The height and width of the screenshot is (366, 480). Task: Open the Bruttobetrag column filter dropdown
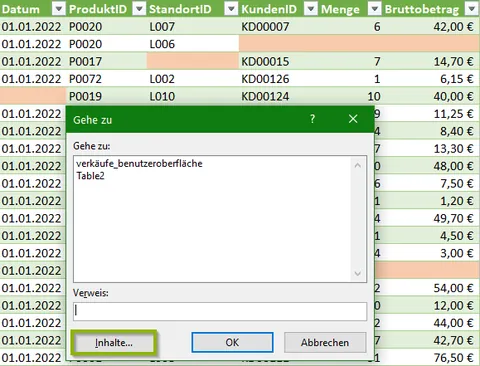(472, 9)
